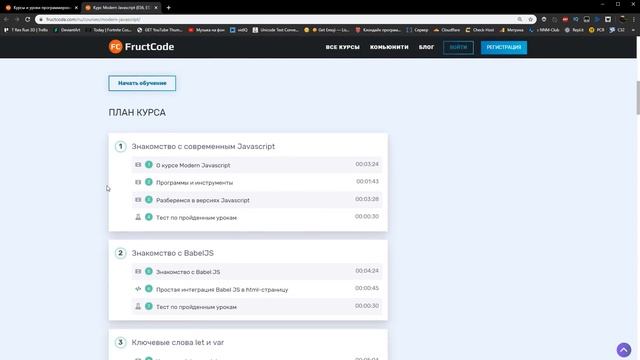This screenshot has width=640, height=360.
Task: Click the test flask icon in section 1
Action: tap(138, 217)
